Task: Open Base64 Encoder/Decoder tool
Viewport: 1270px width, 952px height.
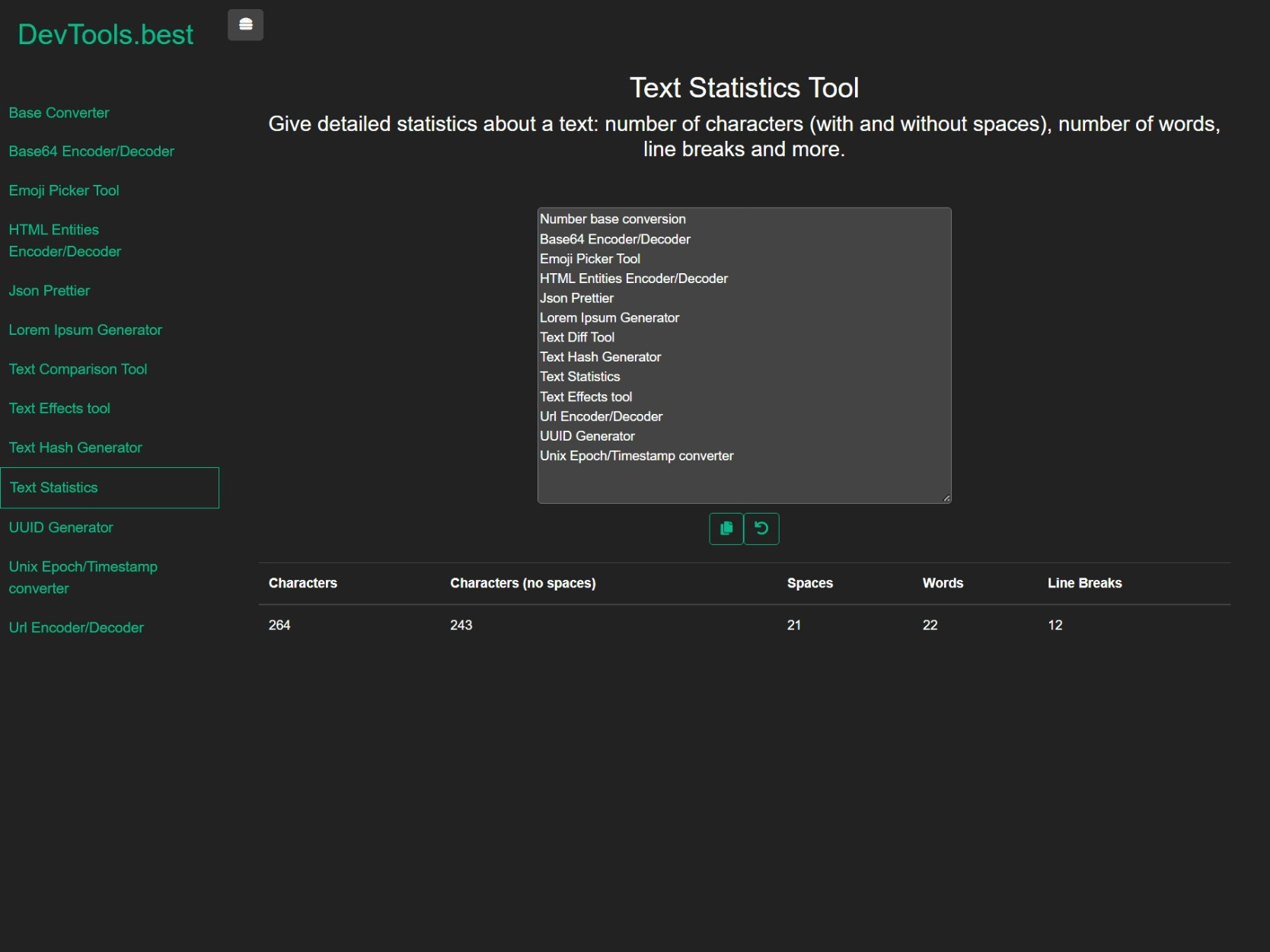Action: [91, 151]
